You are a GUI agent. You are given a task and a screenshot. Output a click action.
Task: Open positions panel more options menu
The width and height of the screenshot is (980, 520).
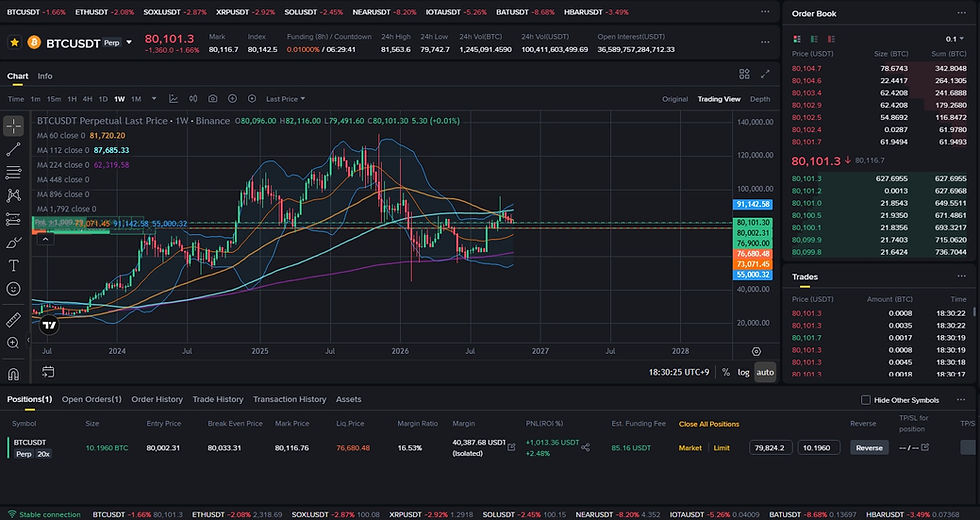coord(961,400)
